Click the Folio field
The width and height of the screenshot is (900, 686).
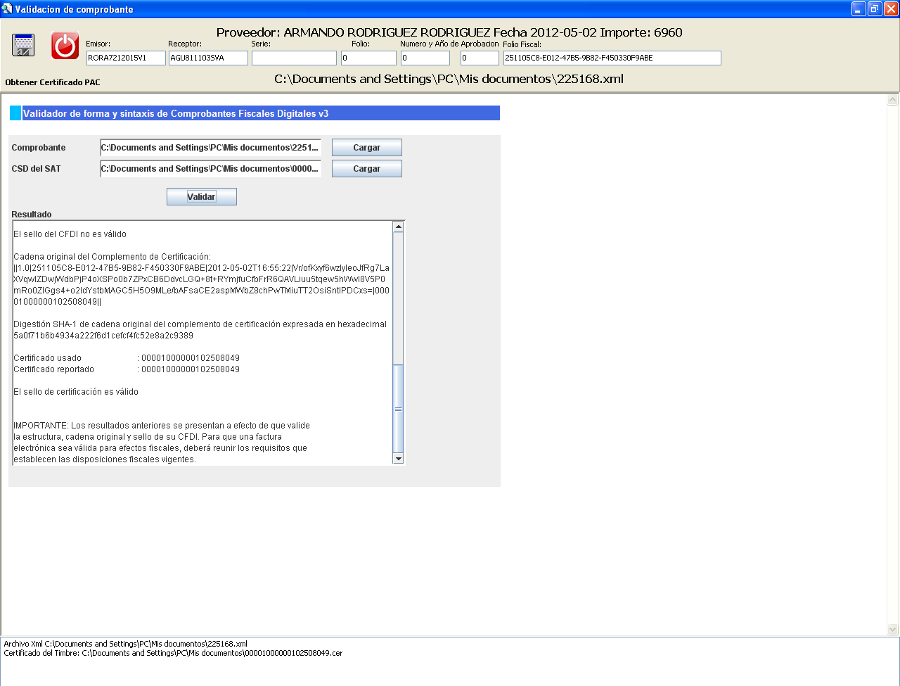click(x=367, y=58)
